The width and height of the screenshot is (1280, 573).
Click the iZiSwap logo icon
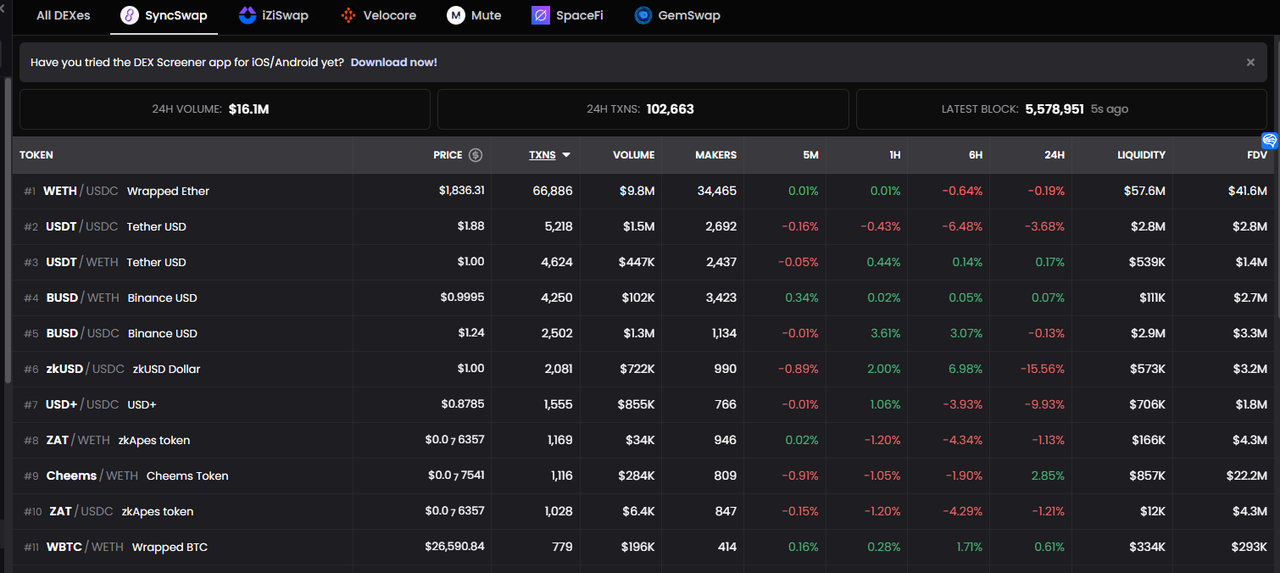tap(247, 16)
